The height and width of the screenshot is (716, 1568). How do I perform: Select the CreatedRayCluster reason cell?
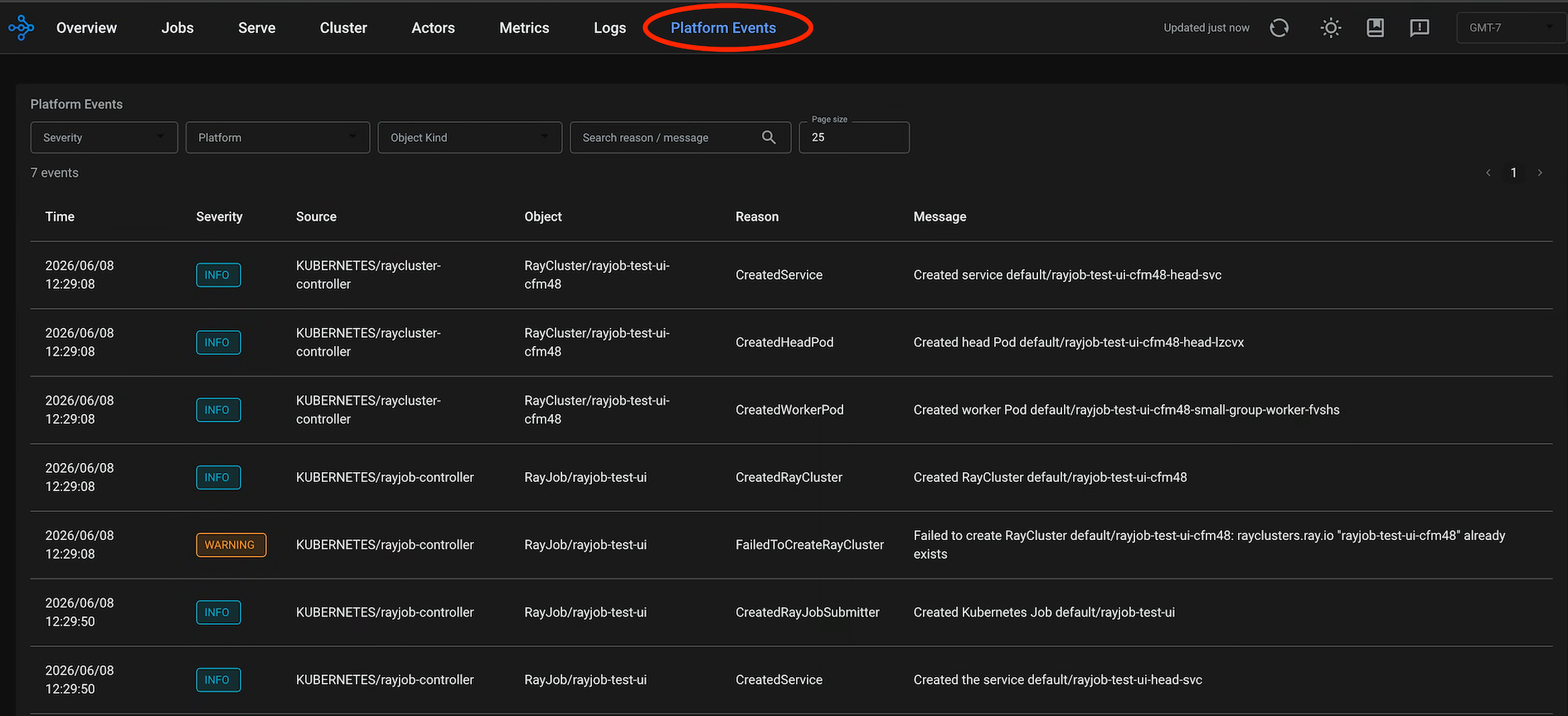click(x=789, y=478)
